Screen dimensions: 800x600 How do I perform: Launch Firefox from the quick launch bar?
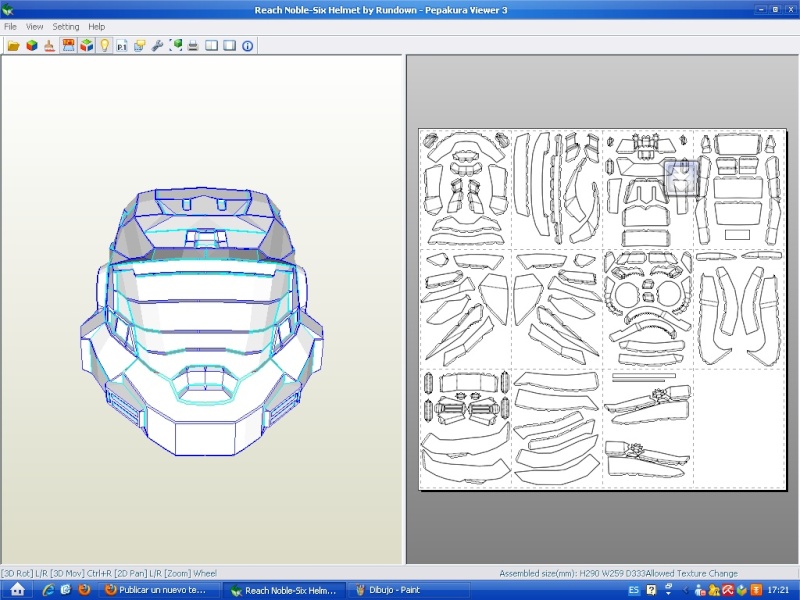coord(84,590)
